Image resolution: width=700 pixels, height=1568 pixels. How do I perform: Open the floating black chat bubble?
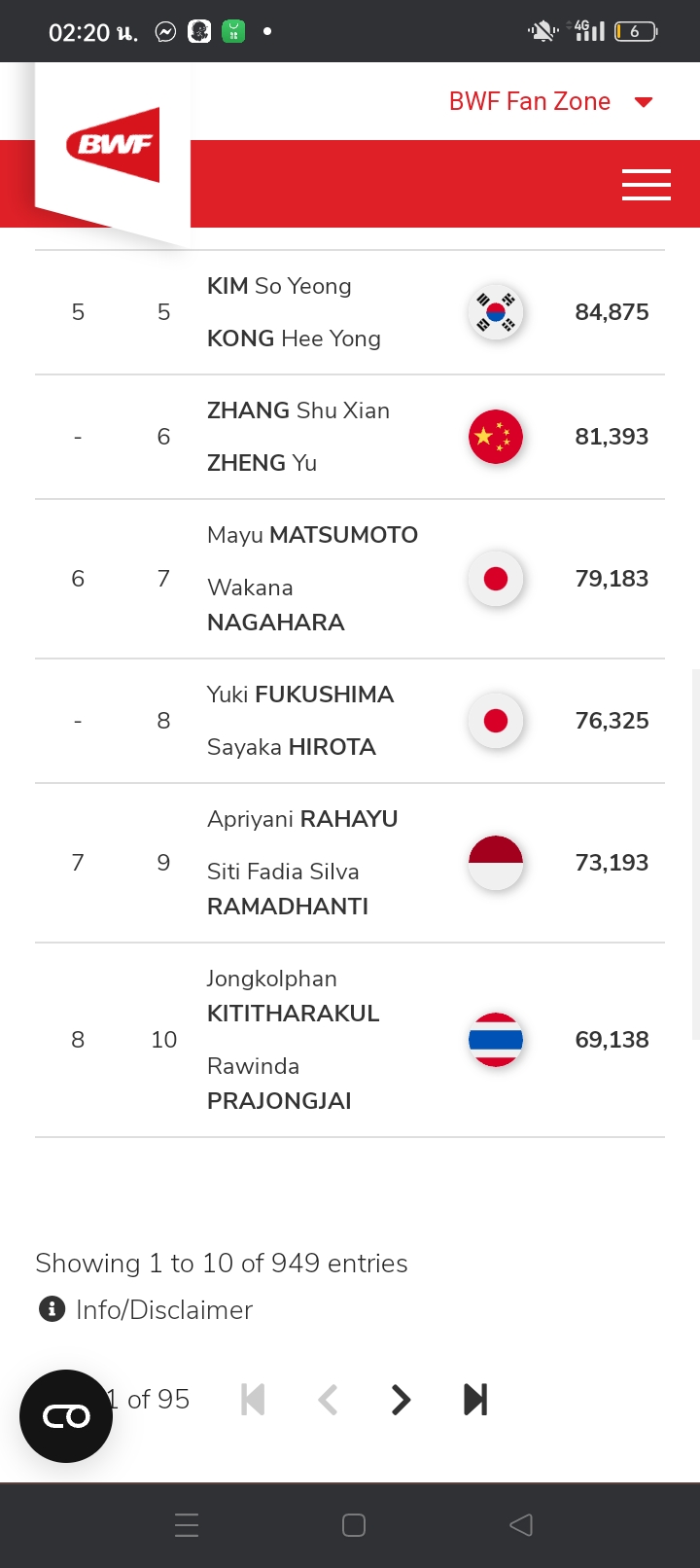[x=66, y=1416]
